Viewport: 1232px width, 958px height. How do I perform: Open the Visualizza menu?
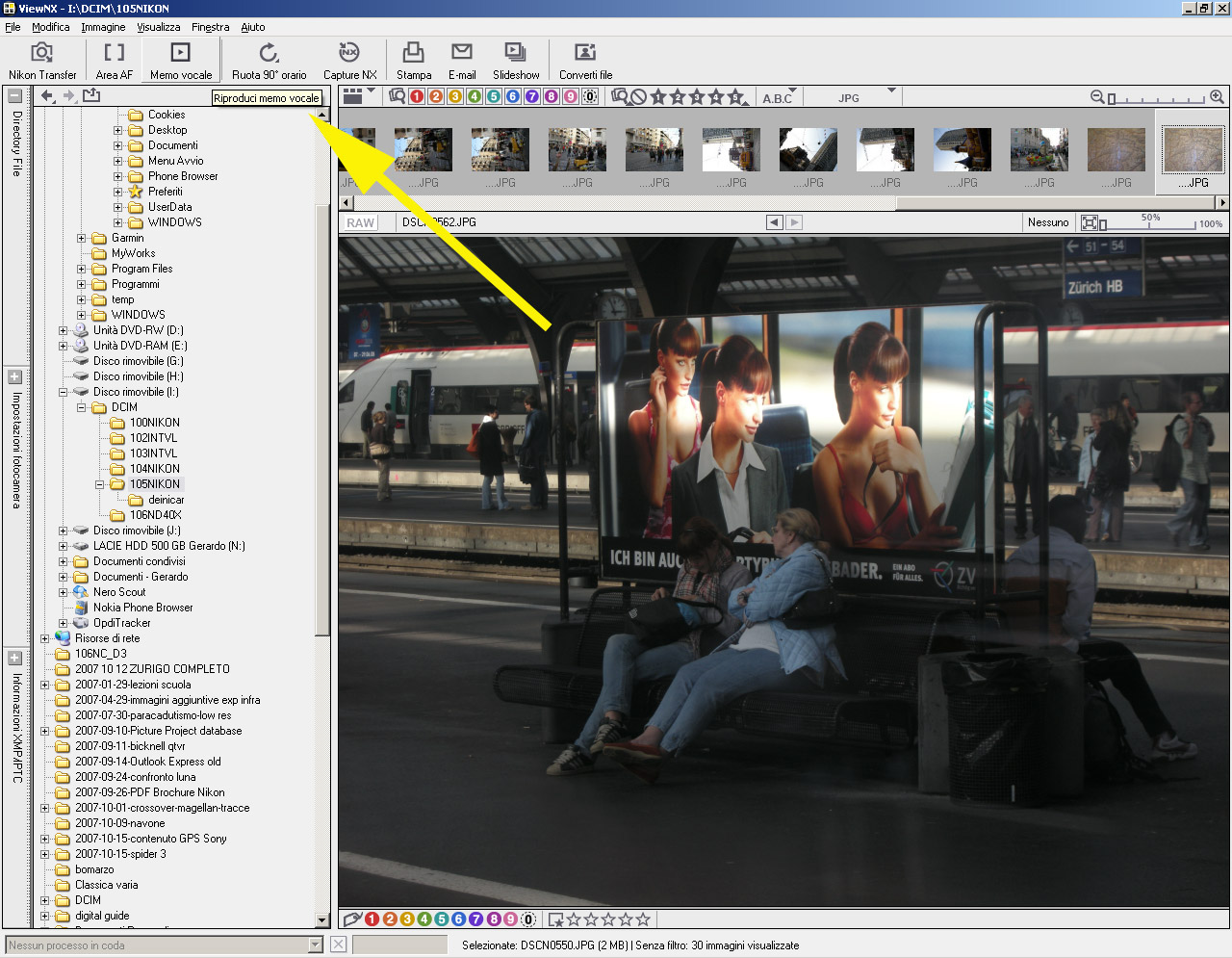[x=158, y=27]
